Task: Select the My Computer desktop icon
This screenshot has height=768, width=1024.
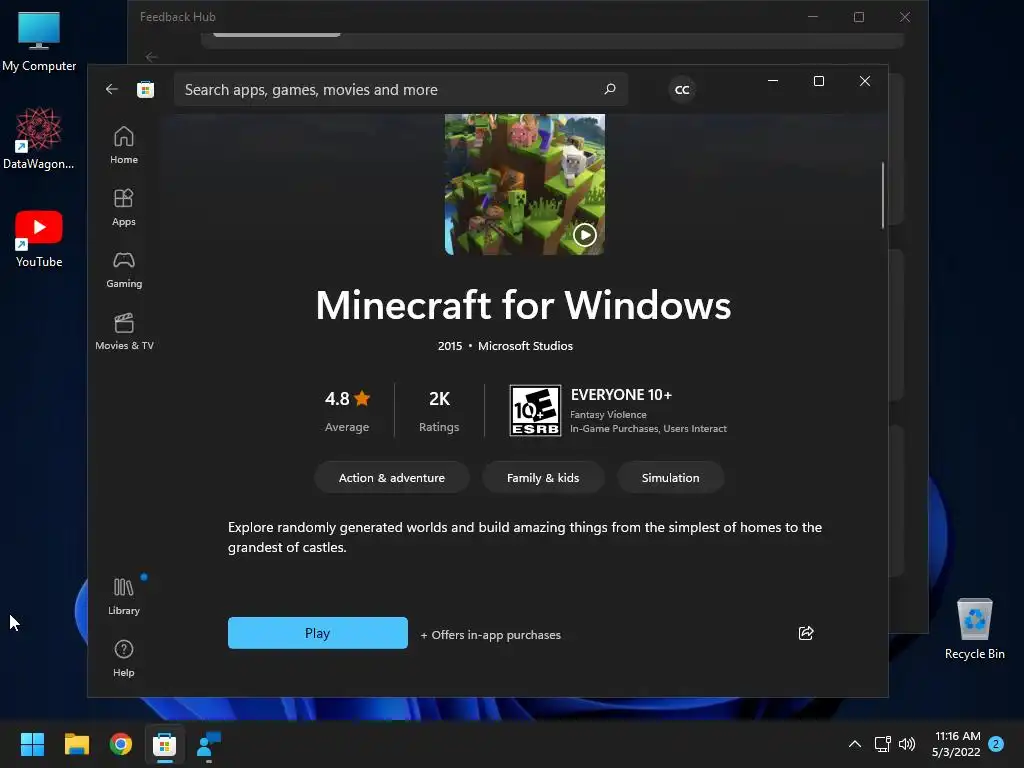Action: click(x=39, y=40)
